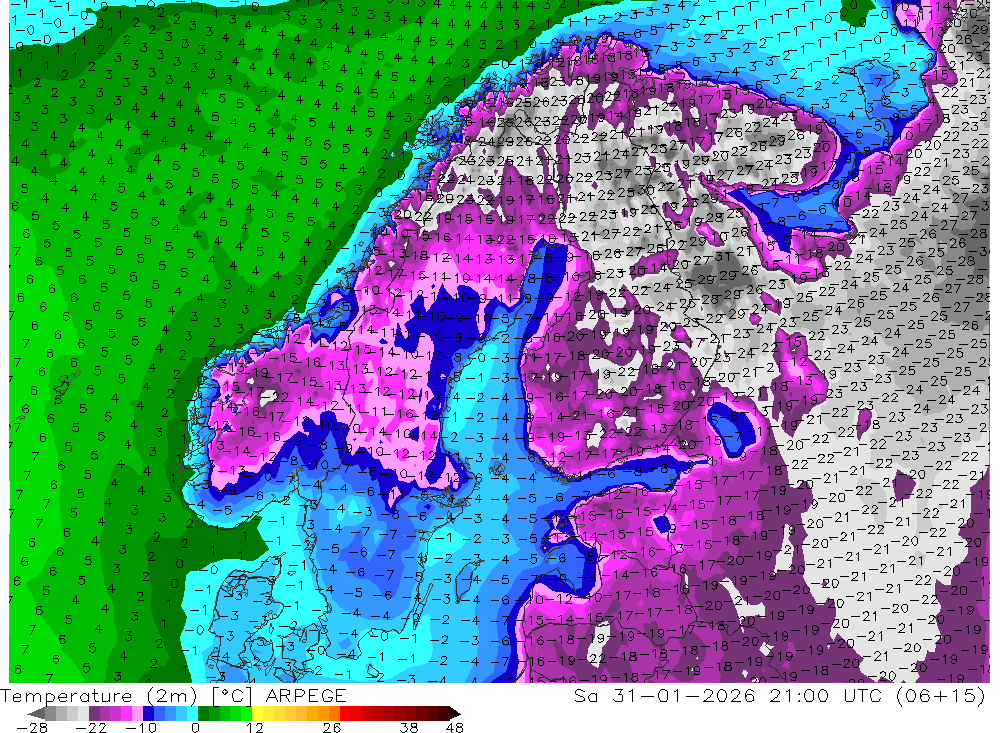Click the -28 legend value
1000x733 pixels.
click(x=32, y=727)
